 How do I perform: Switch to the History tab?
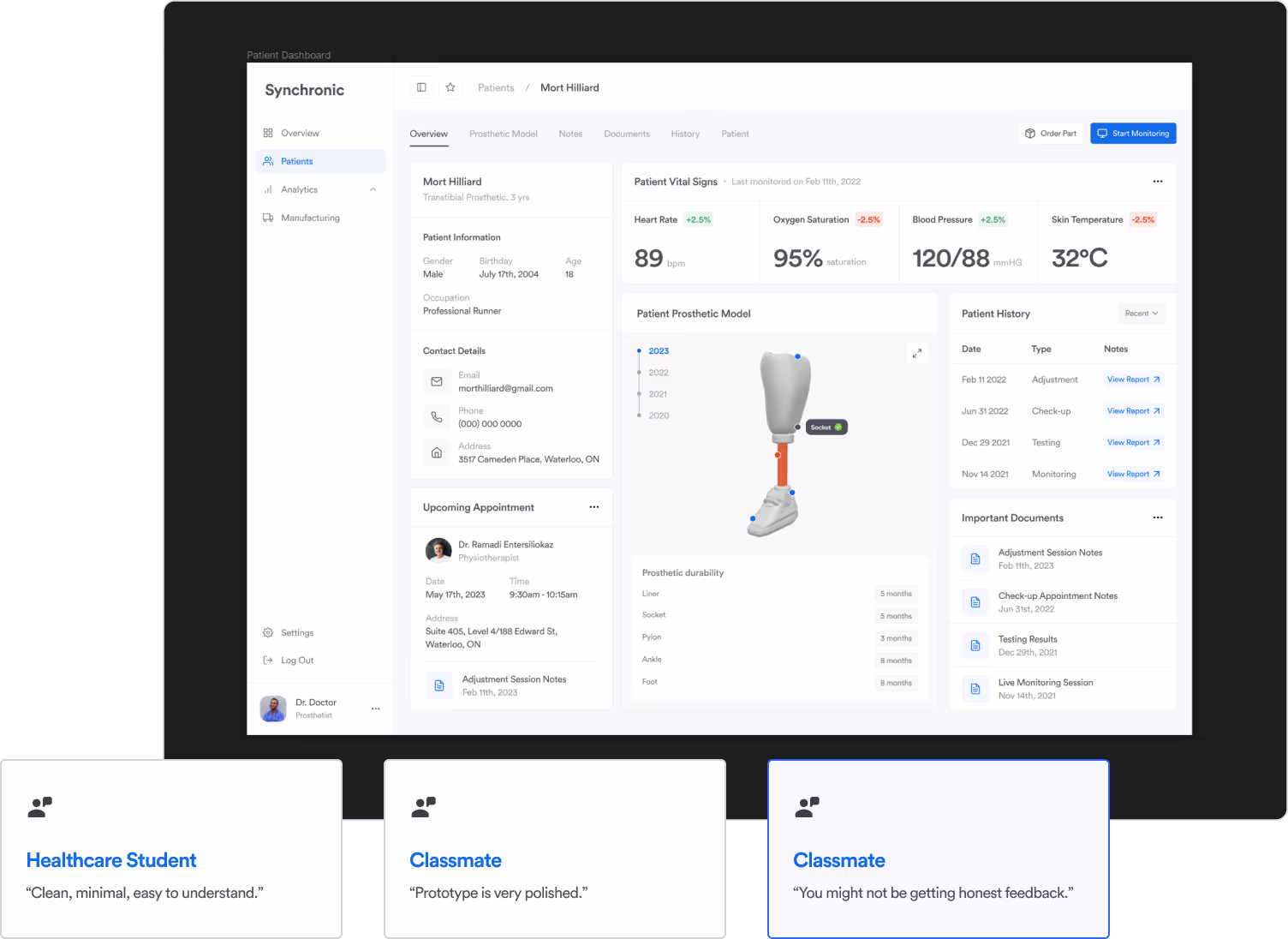[x=685, y=134]
